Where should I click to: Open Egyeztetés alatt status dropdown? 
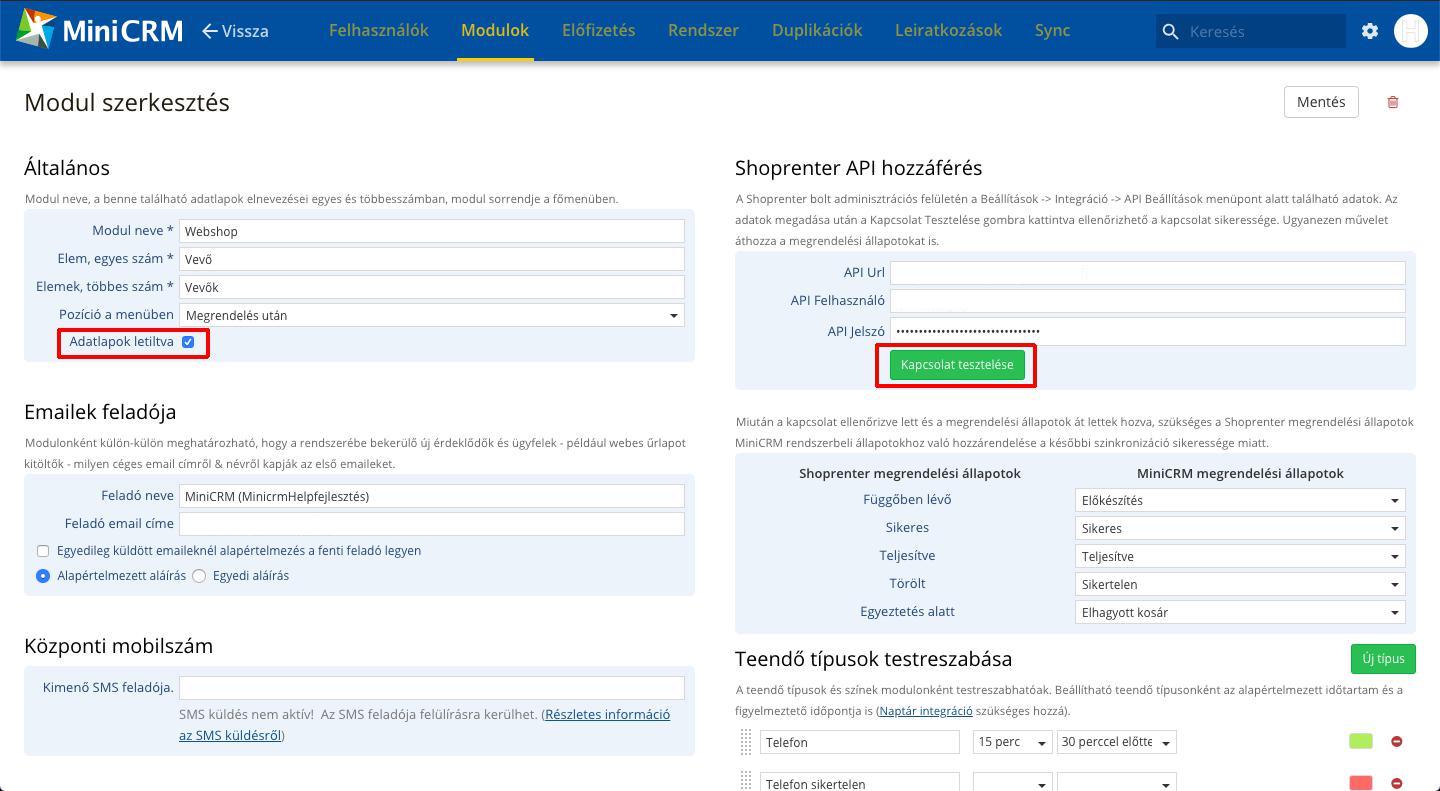1240,612
